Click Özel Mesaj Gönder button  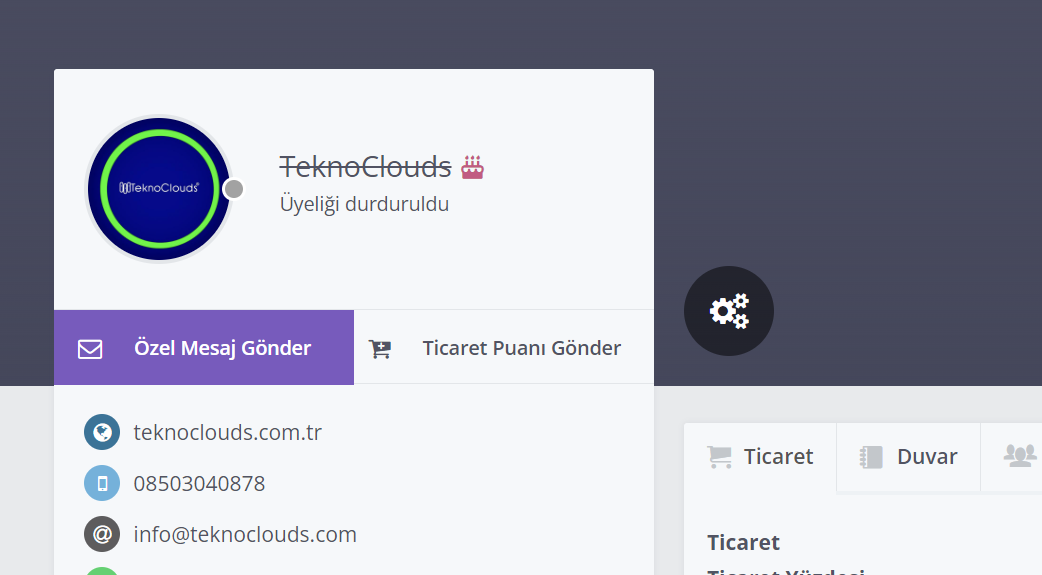click(204, 348)
